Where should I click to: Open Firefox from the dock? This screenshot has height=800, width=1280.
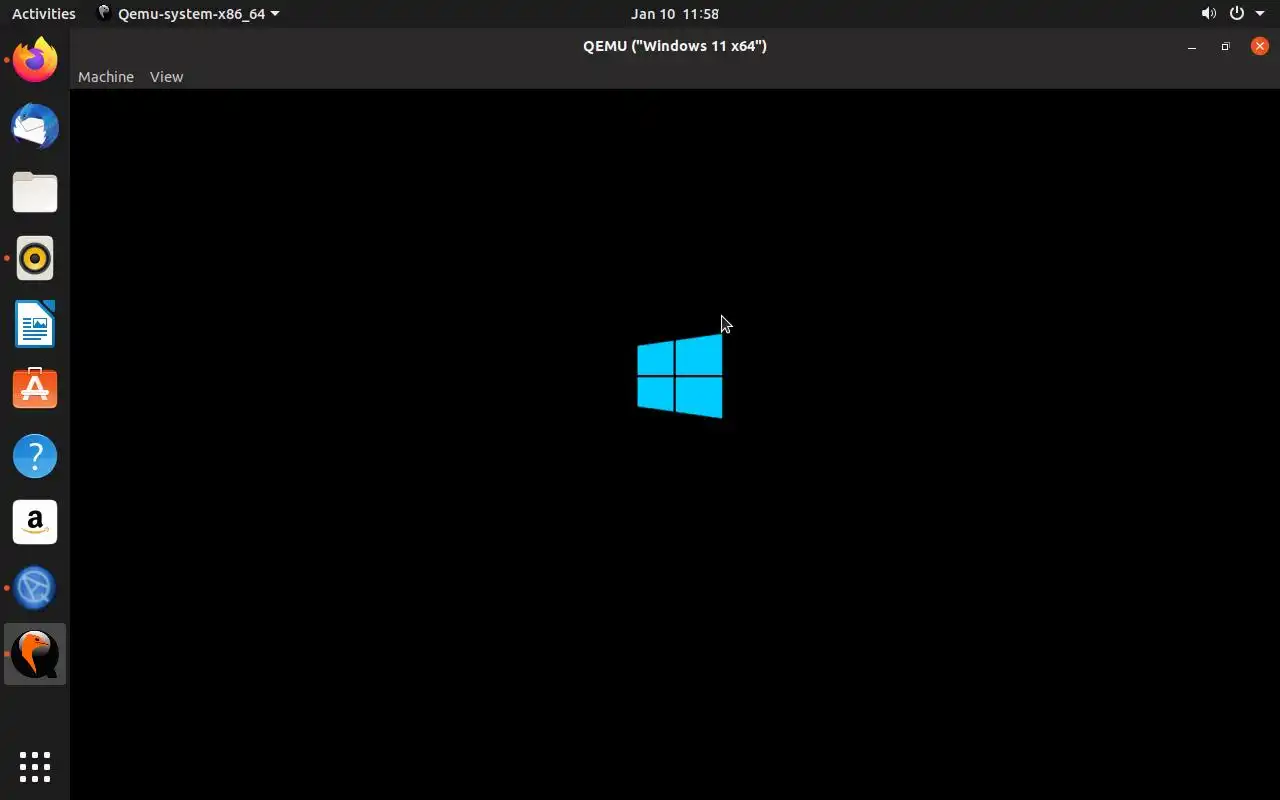(35, 60)
